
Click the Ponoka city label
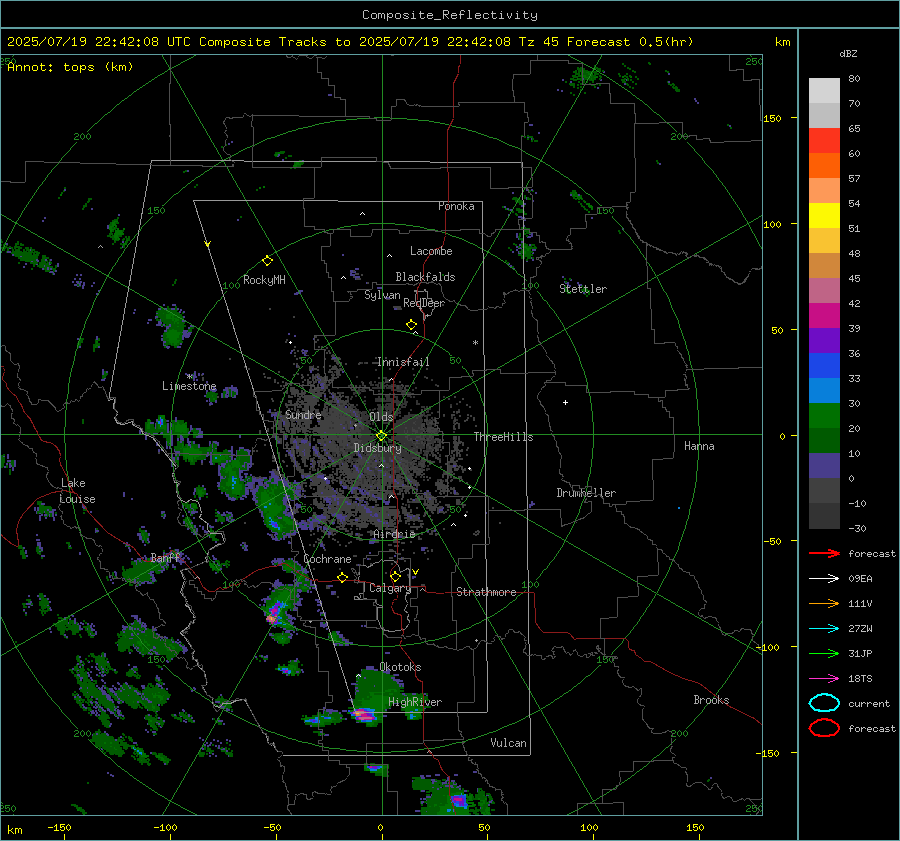coord(456,206)
